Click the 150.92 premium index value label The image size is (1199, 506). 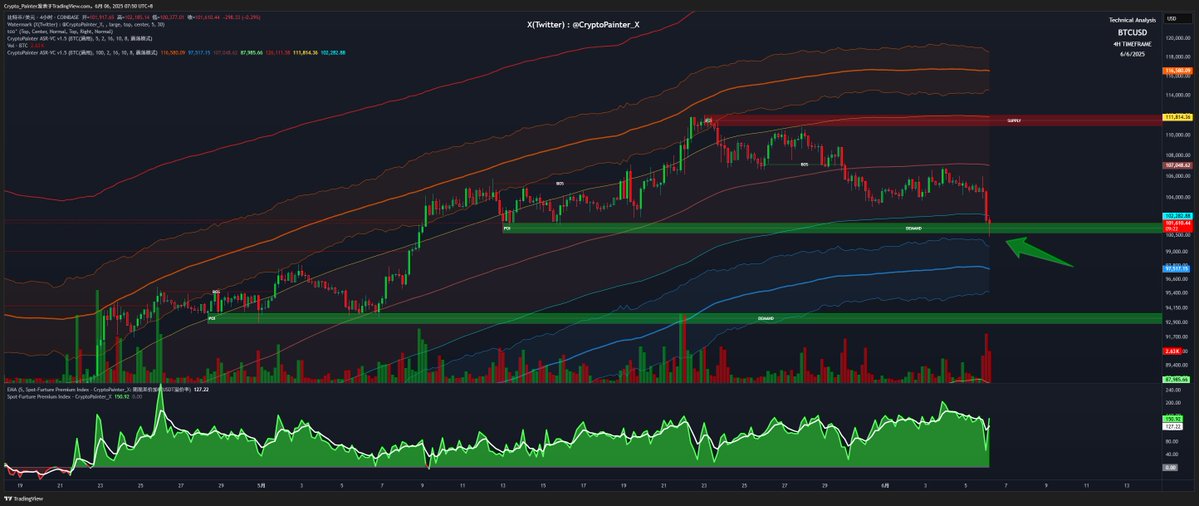point(1173,419)
